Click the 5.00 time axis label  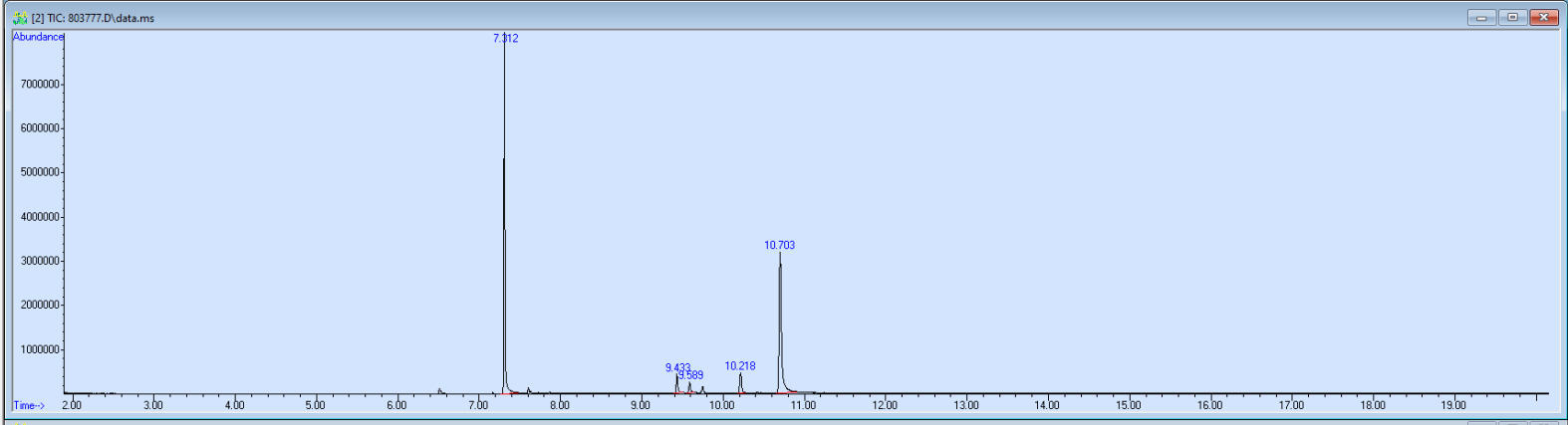pyautogui.click(x=315, y=405)
